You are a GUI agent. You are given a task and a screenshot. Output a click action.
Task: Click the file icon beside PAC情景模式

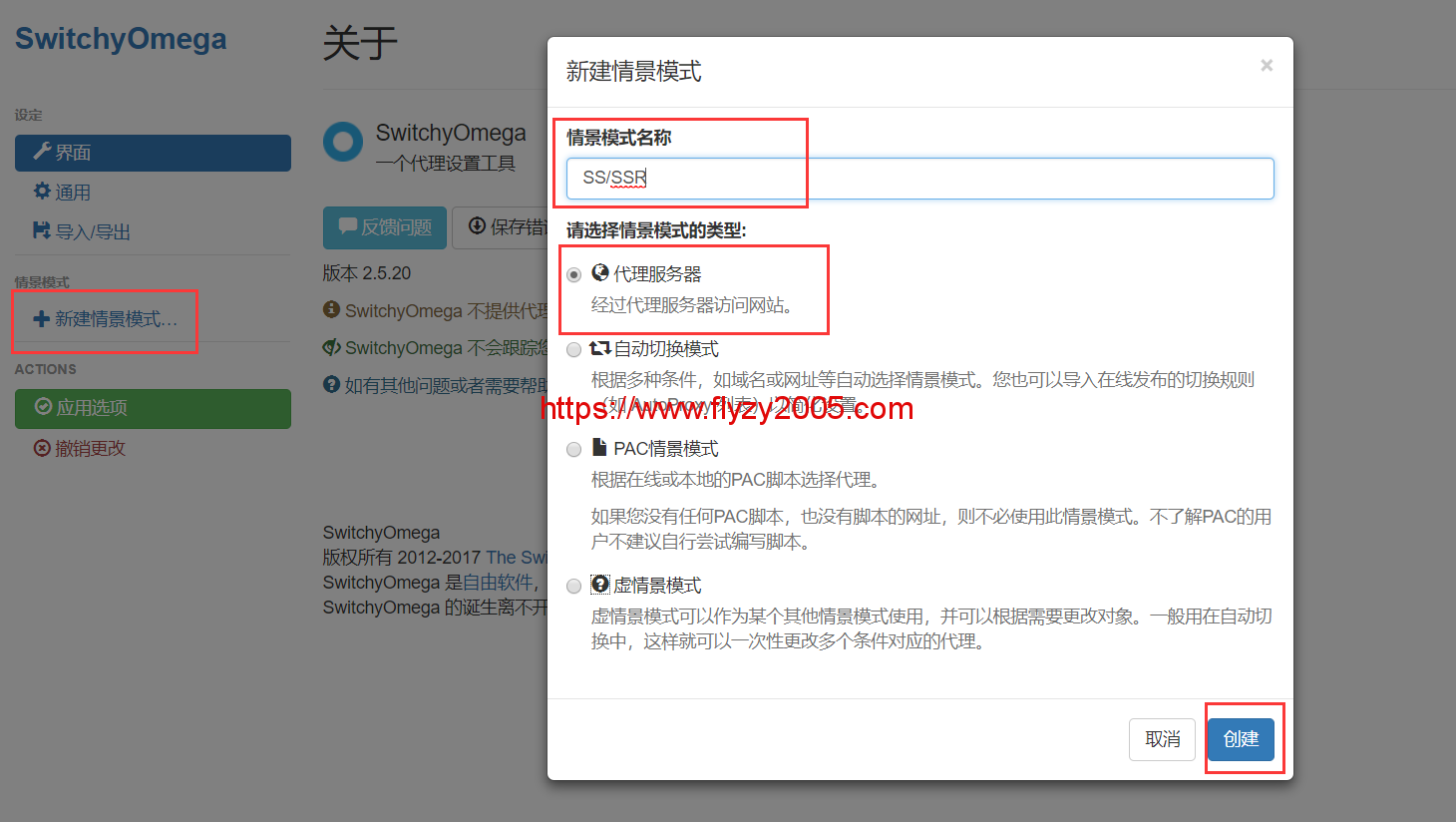[x=599, y=447]
